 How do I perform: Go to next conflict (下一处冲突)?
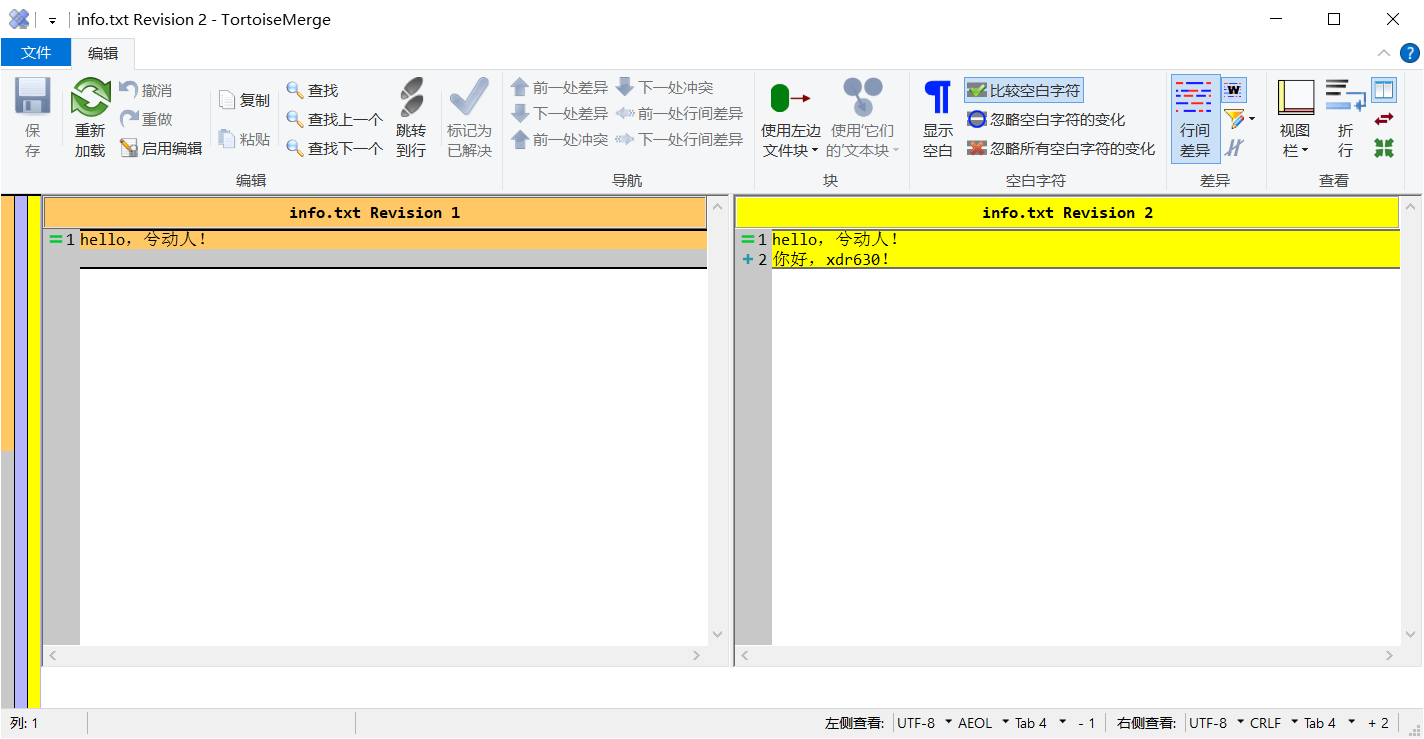click(x=665, y=87)
